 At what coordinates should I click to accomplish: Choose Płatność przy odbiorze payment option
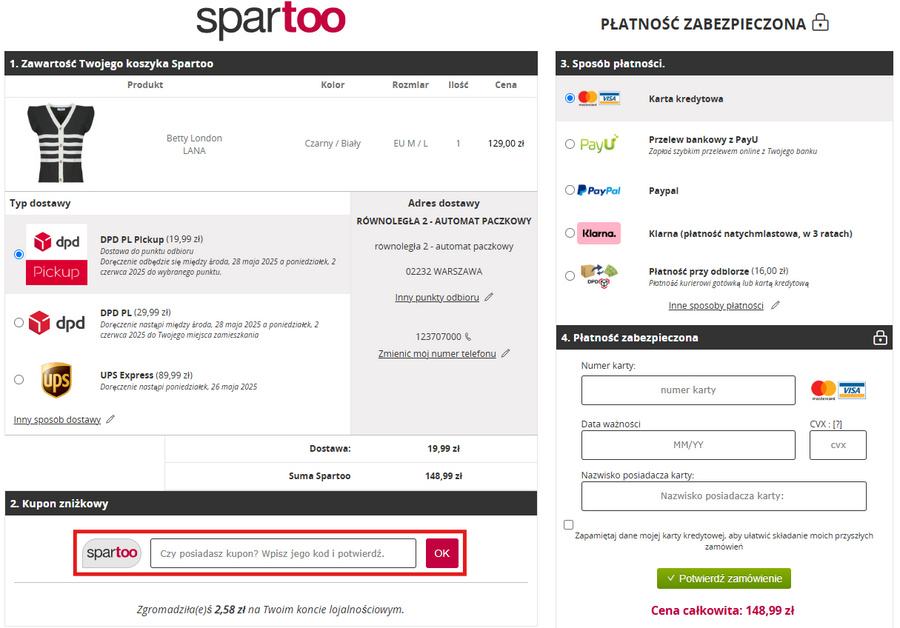(x=570, y=275)
